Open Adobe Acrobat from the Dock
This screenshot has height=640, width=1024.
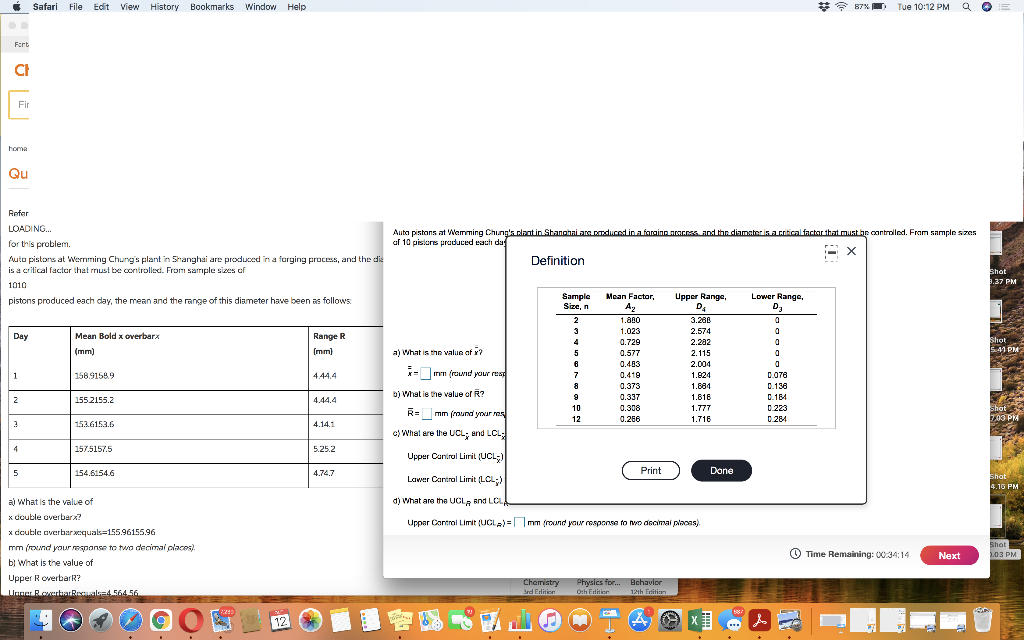(x=759, y=621)
